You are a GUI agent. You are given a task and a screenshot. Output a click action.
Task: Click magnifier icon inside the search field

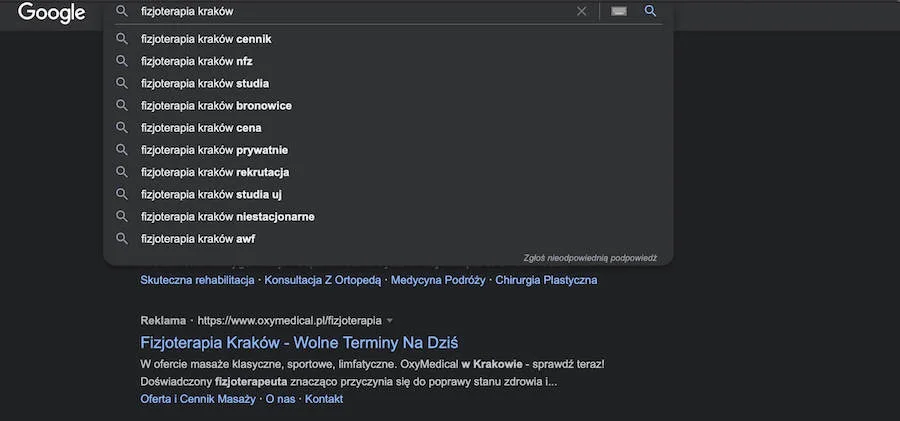coord(122,12)
